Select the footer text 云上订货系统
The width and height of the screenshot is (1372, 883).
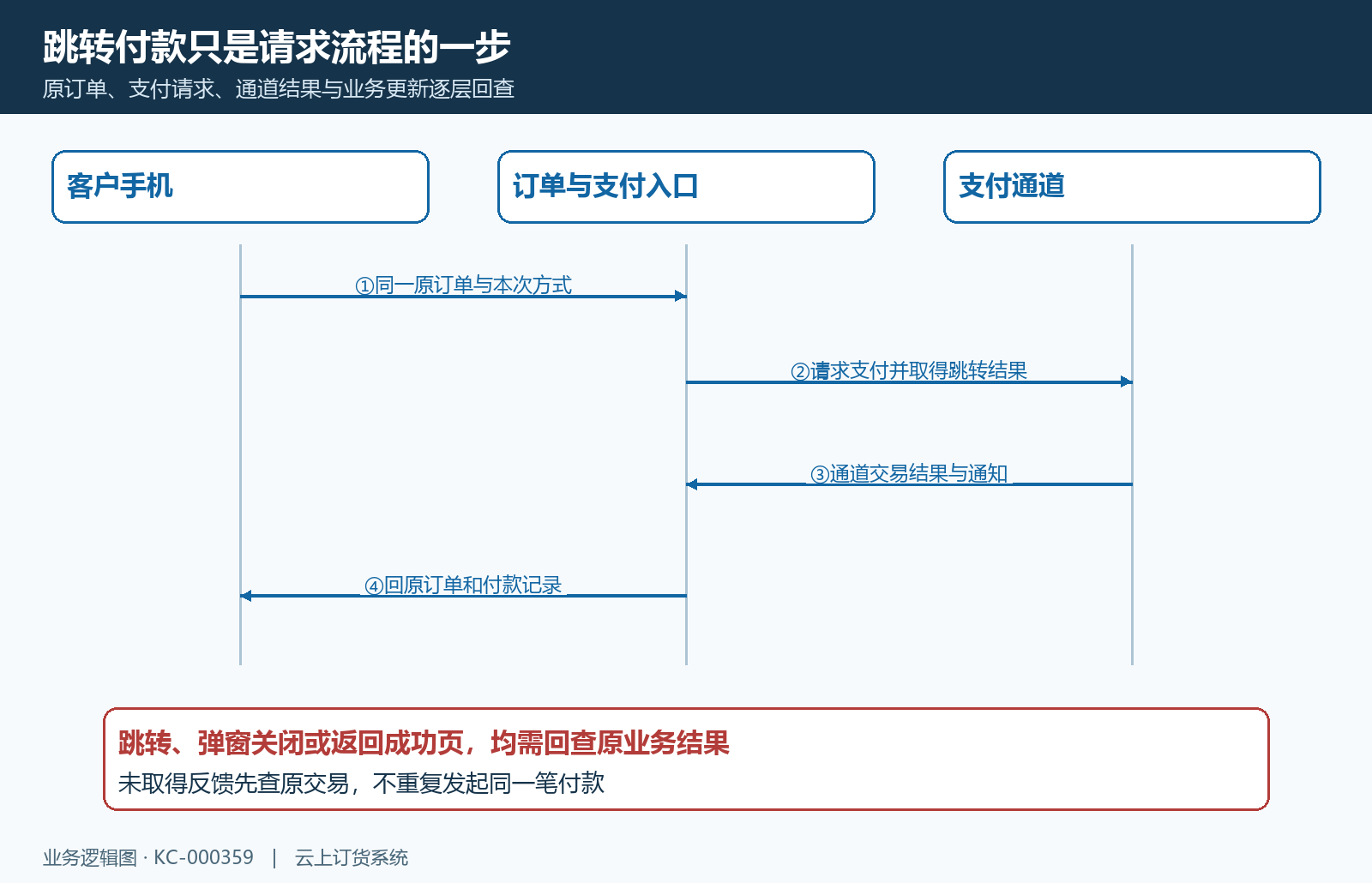coord(352,857)
